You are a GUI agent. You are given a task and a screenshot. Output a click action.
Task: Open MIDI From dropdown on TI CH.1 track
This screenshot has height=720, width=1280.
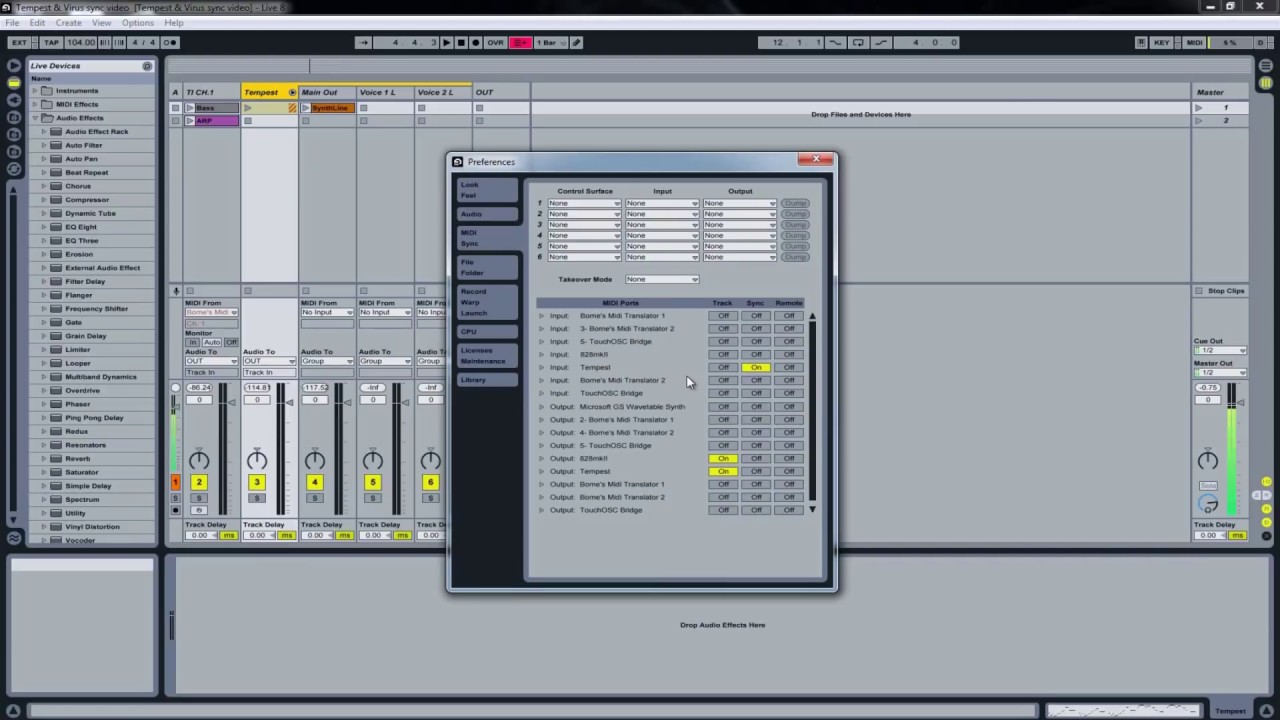[x=211, y=313]
